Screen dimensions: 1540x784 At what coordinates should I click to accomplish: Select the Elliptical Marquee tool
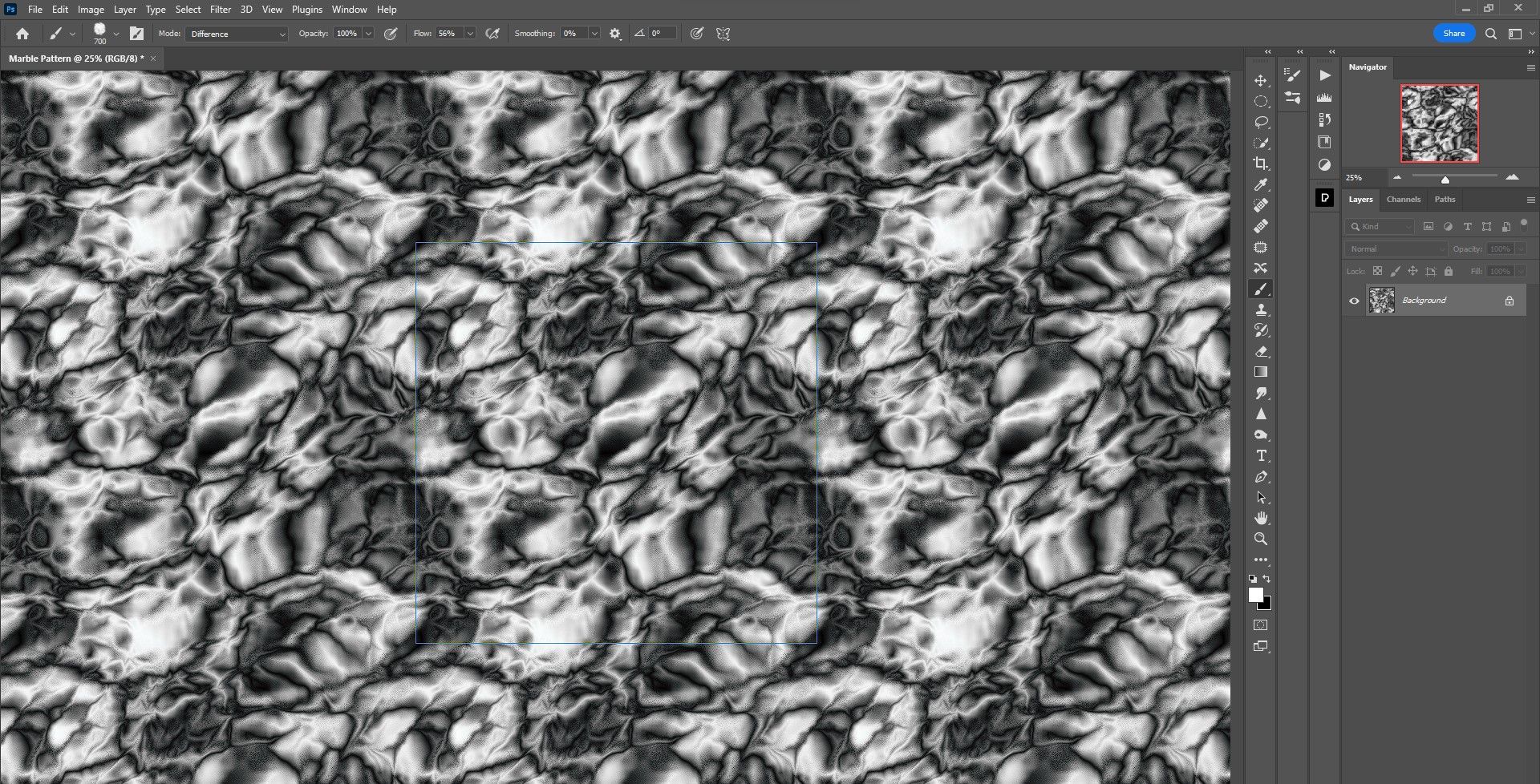point(1261,101)
